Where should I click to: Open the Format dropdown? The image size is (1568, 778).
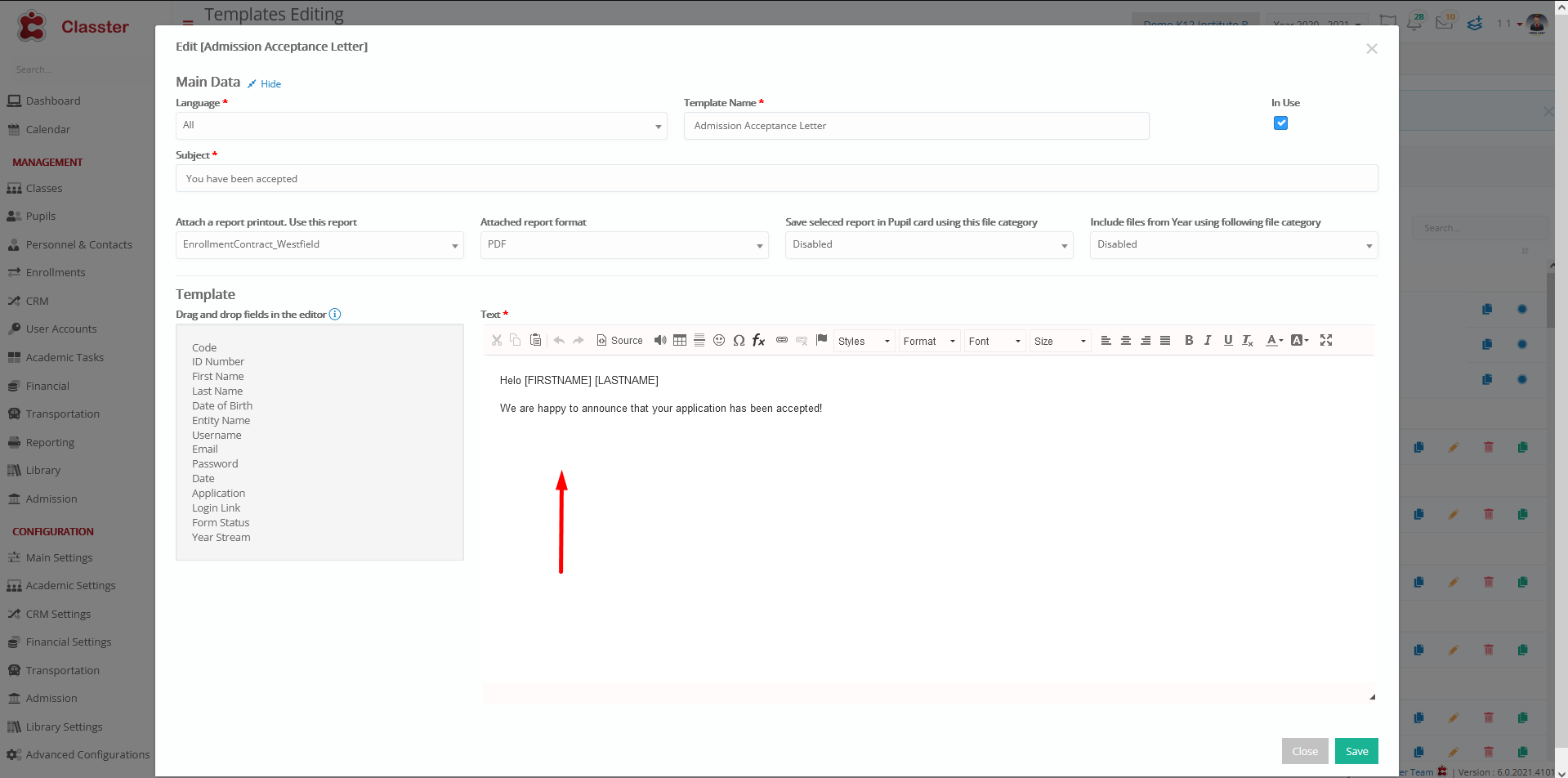[929, 342]
